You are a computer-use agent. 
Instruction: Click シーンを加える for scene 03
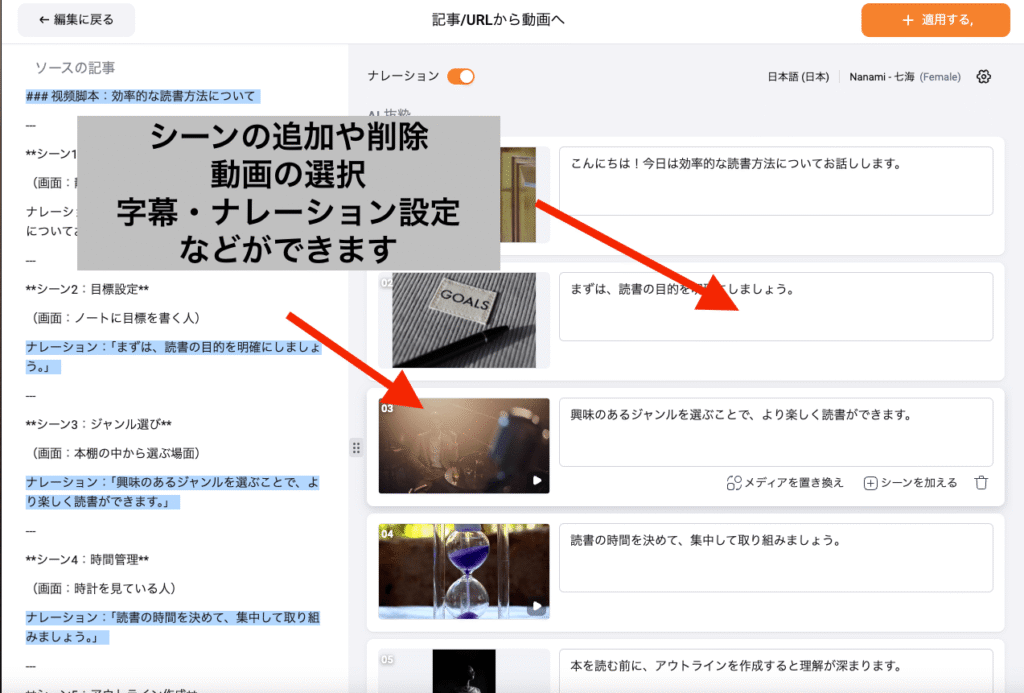point(910,483)
